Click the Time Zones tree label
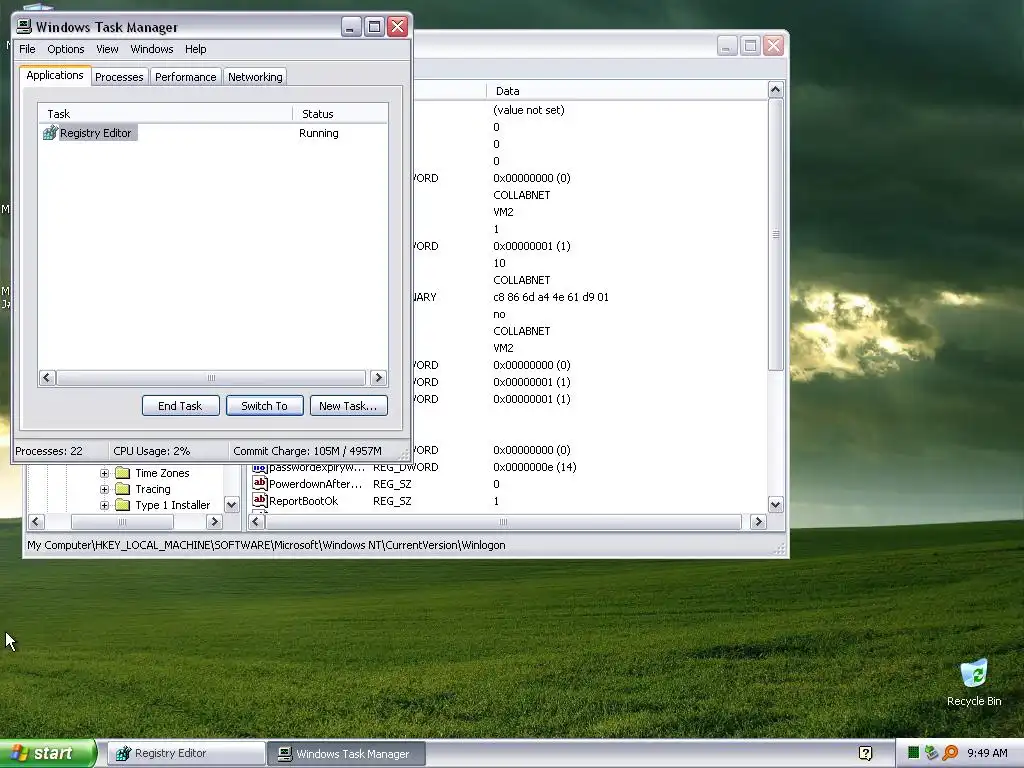1024x768 pixels. coord(162,473)
